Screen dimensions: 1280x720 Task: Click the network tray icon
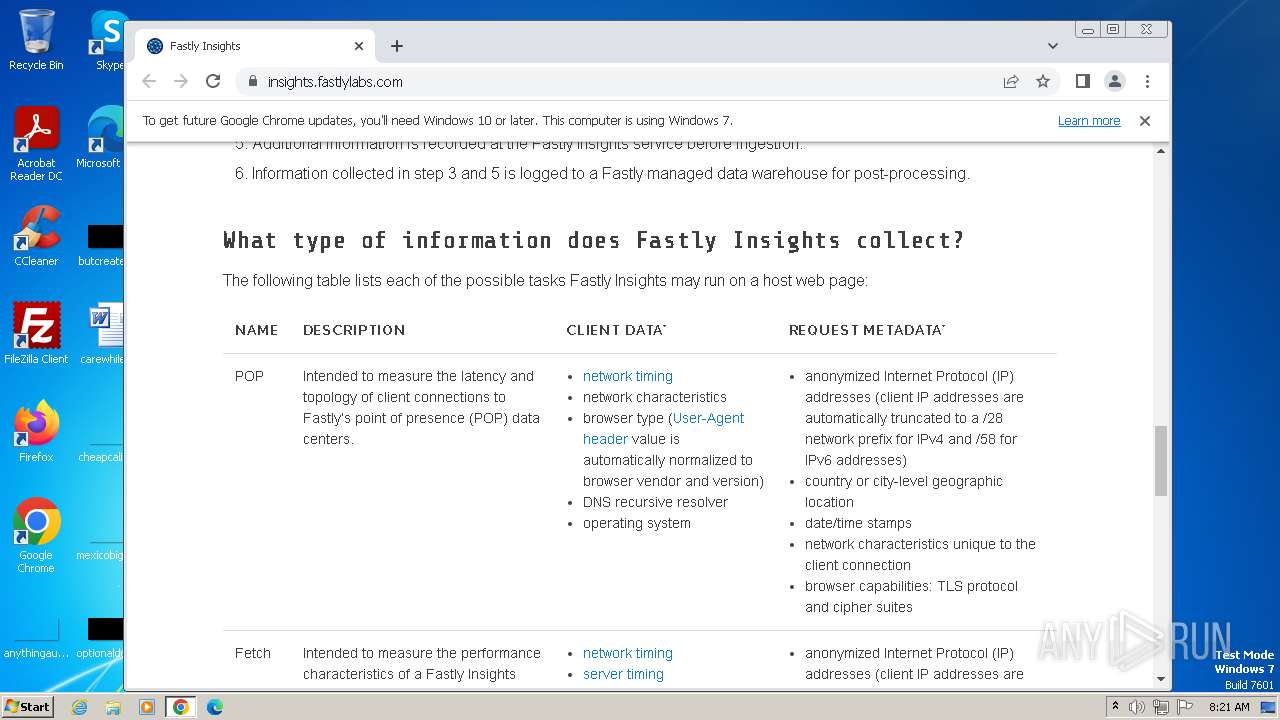1161,707
